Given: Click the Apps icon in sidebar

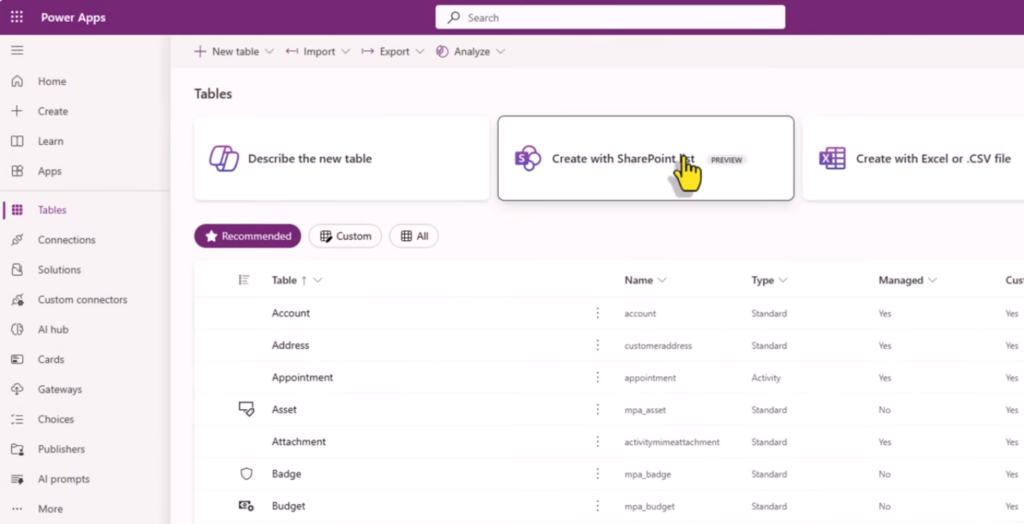Looking at the screenshot, I should tap(17, 171).
